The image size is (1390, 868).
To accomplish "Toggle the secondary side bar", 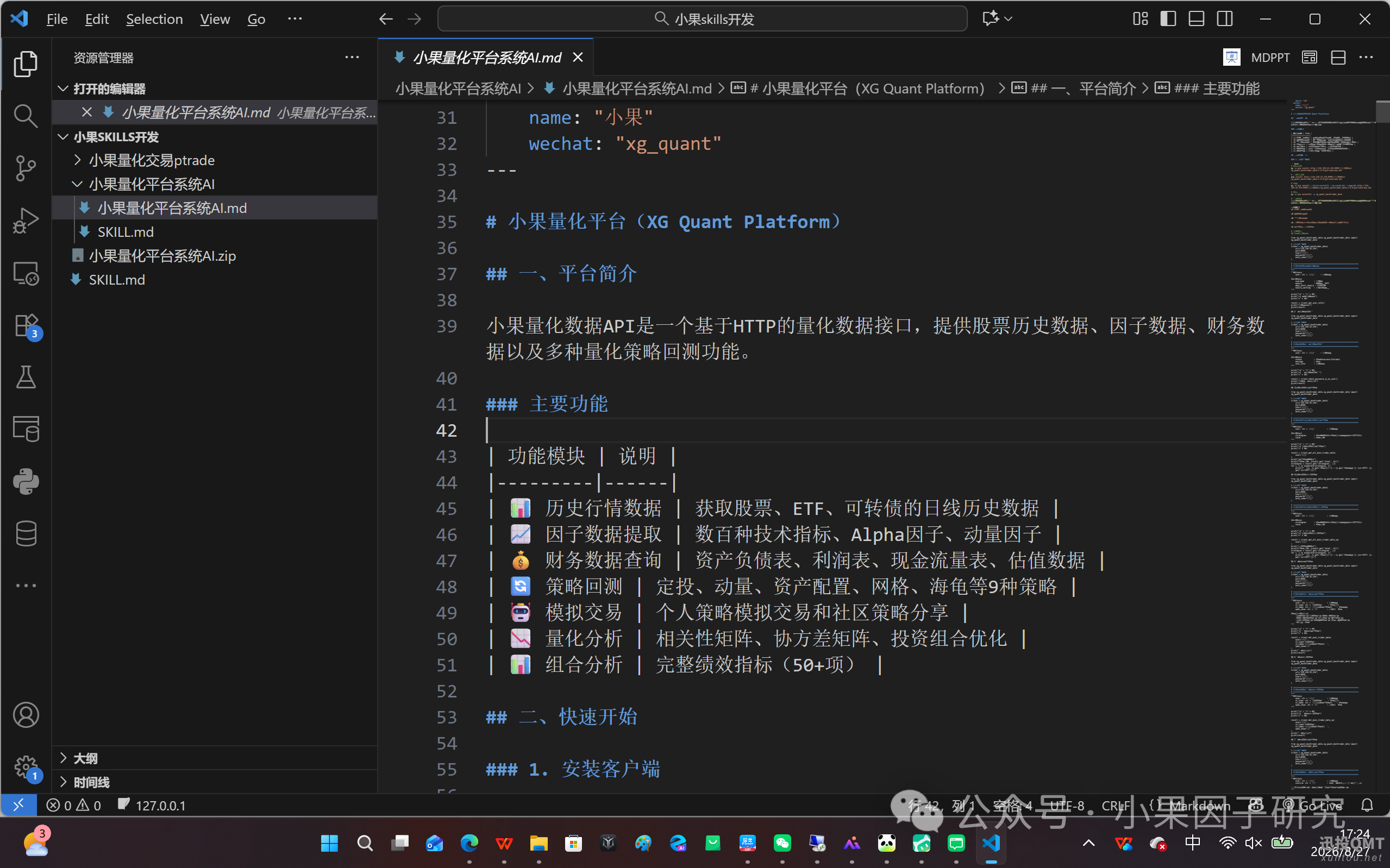I will coord(1224,19).
